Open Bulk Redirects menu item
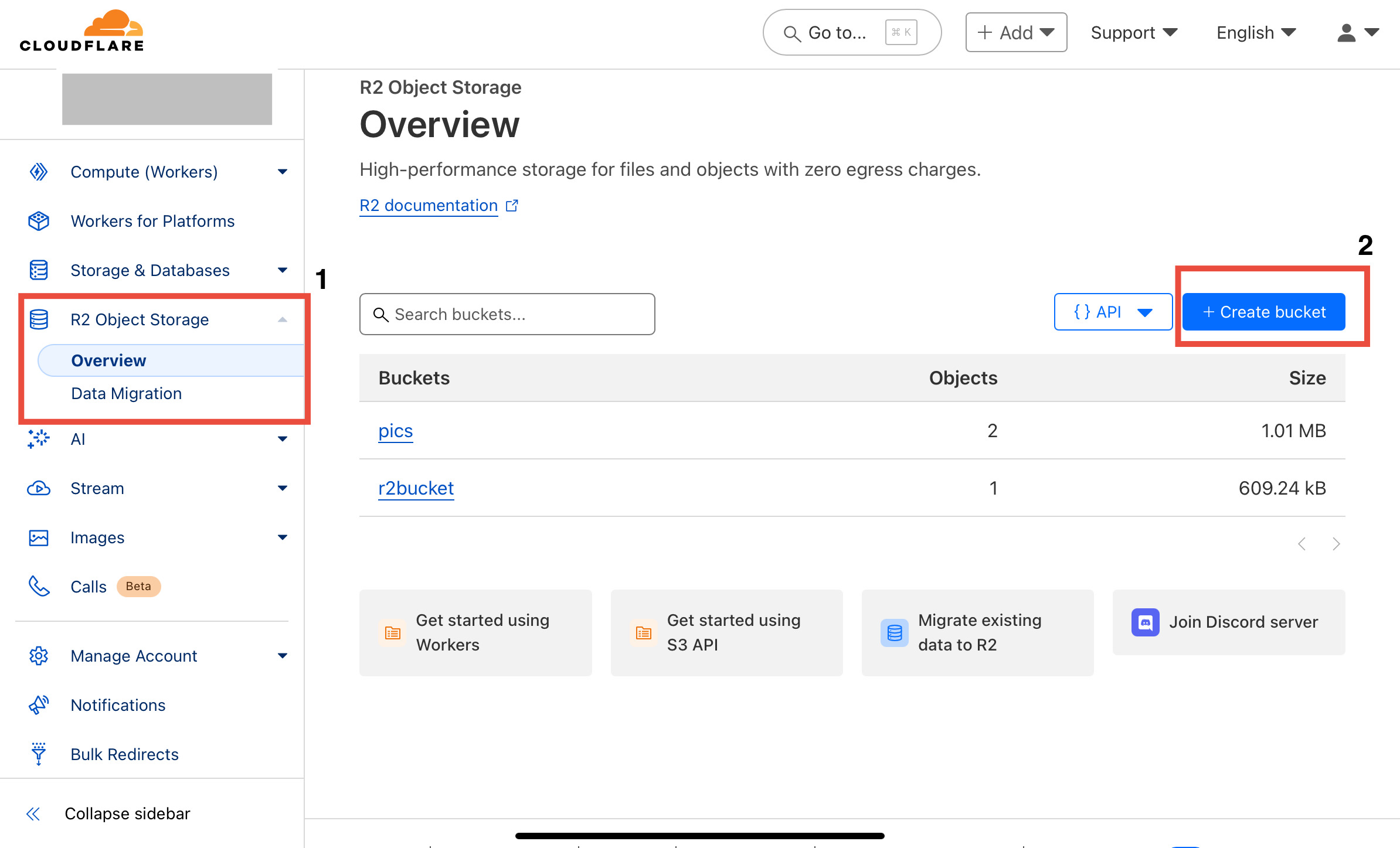 tap(124, 754)
